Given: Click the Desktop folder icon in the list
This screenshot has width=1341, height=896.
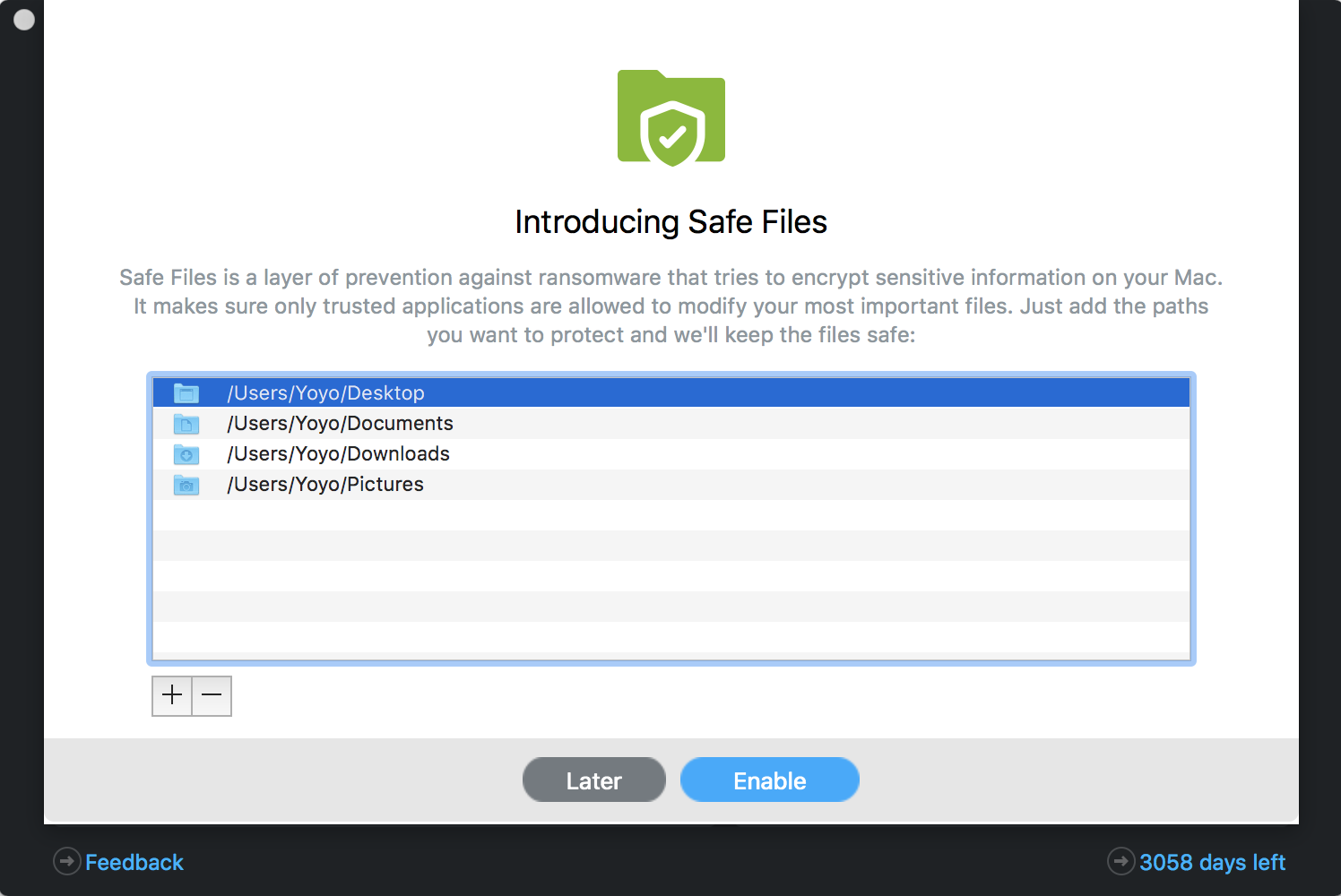Looking at the screenshot, I should click(186, 392).
